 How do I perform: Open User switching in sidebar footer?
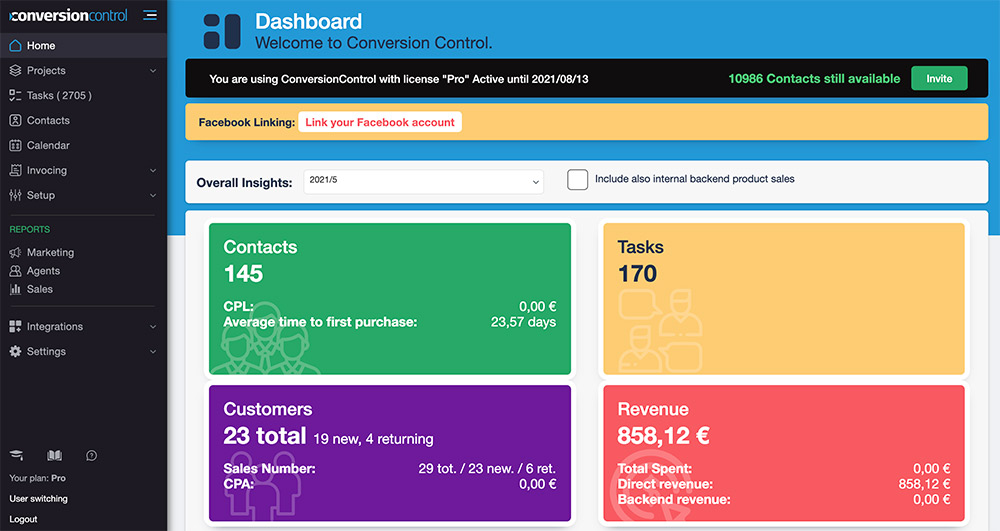tap(39, 498)
